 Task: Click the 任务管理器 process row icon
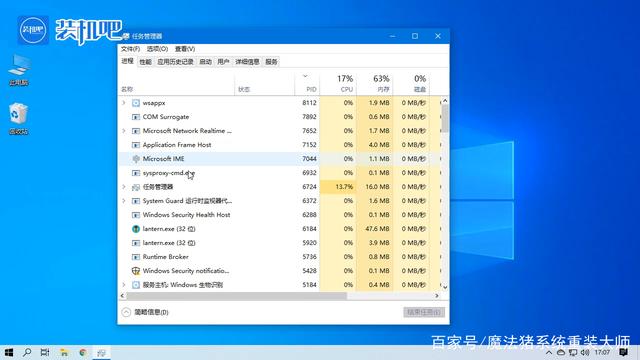pyautogui.click(x=136, y=187)
